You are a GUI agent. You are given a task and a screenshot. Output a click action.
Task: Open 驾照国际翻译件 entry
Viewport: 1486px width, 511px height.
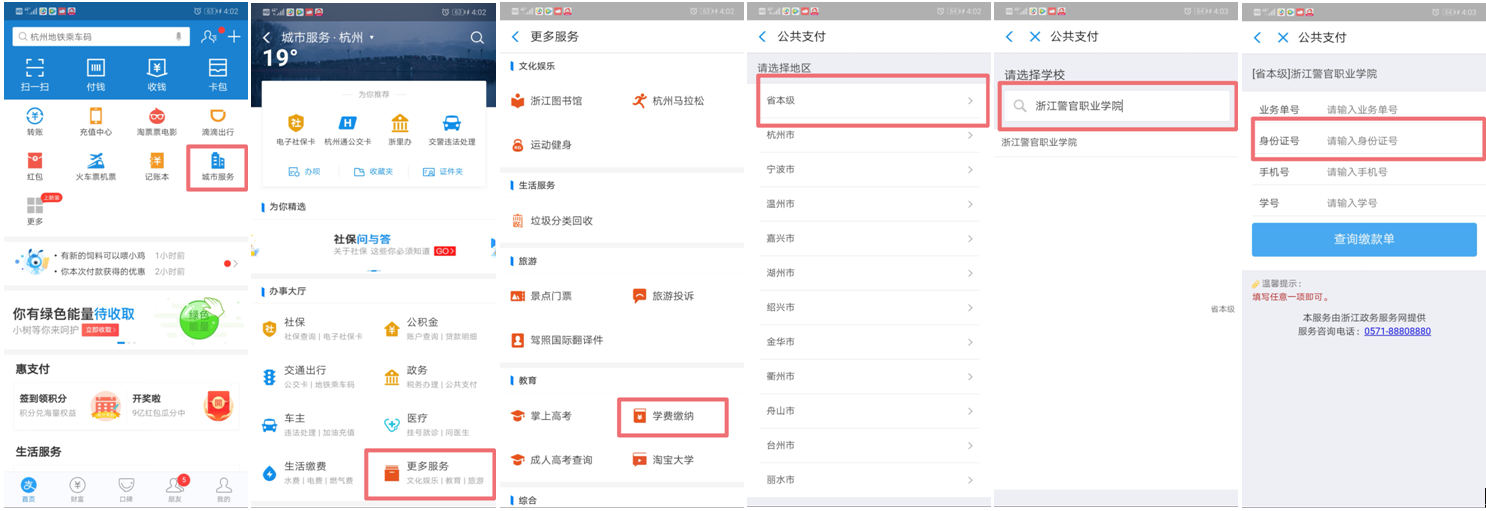tap(557, 340)
